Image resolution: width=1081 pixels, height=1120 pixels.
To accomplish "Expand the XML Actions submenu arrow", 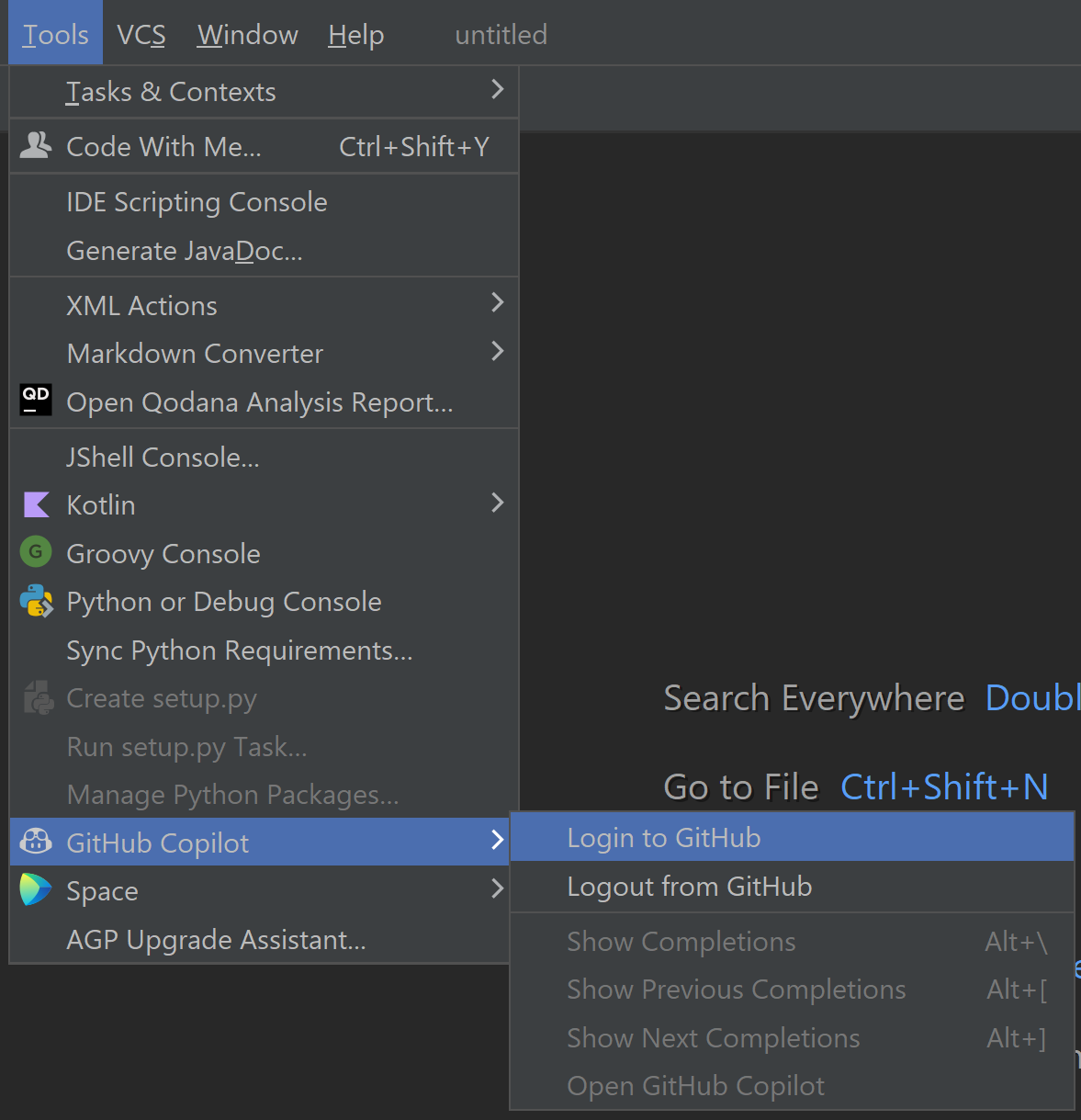I will pyautogui.click(x=497, y=302).
